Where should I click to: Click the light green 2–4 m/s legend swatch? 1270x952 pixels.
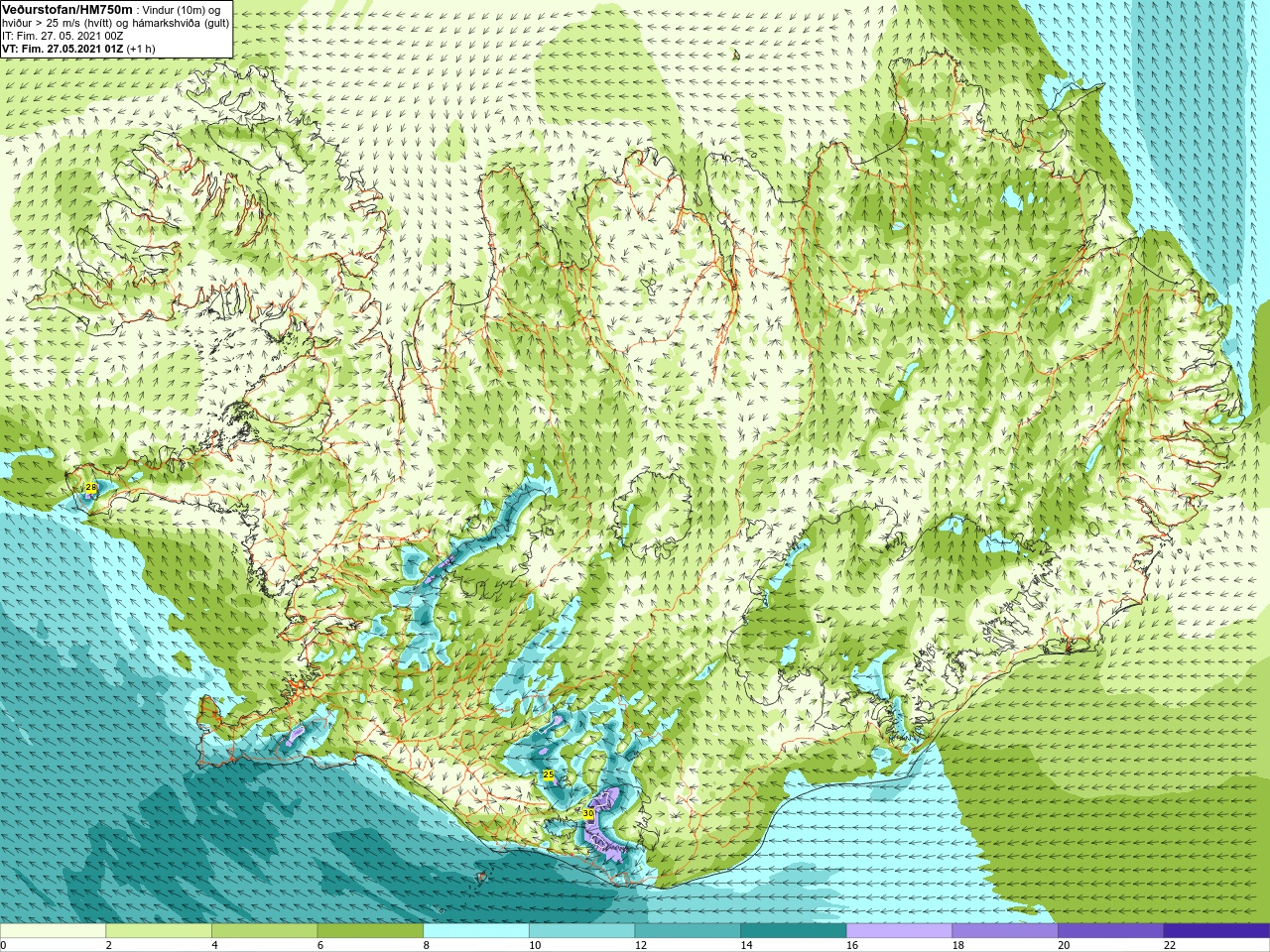(x=159, y=931)
